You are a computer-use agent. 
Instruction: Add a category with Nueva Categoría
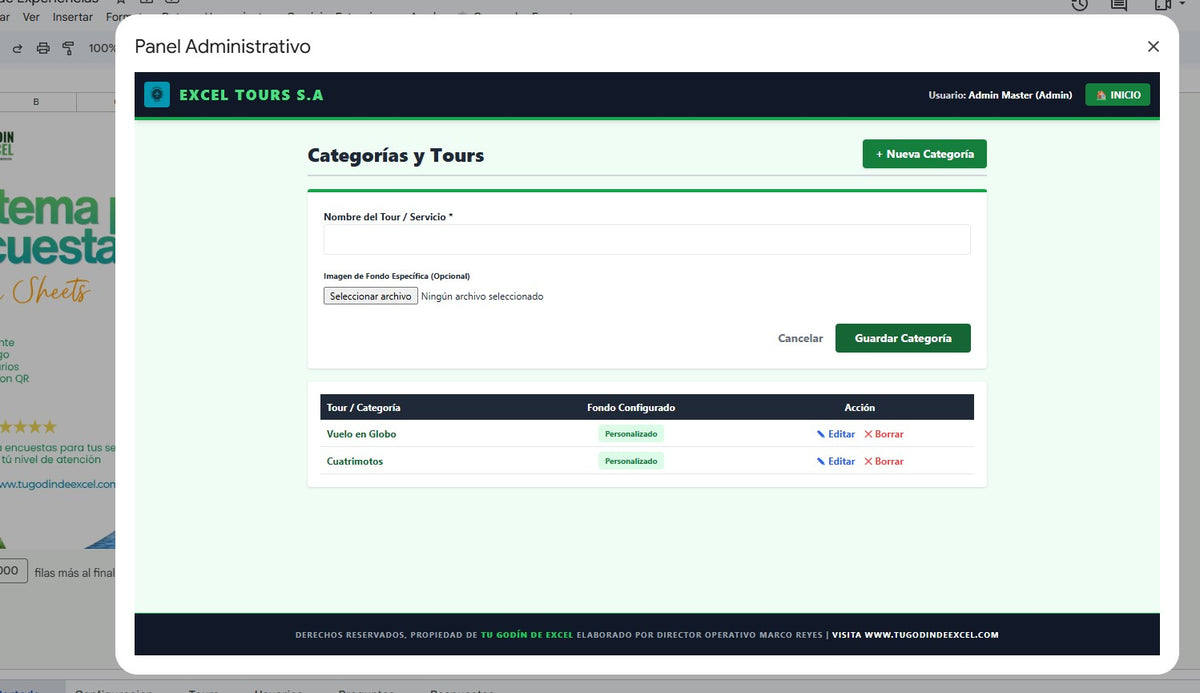[925, 154]
